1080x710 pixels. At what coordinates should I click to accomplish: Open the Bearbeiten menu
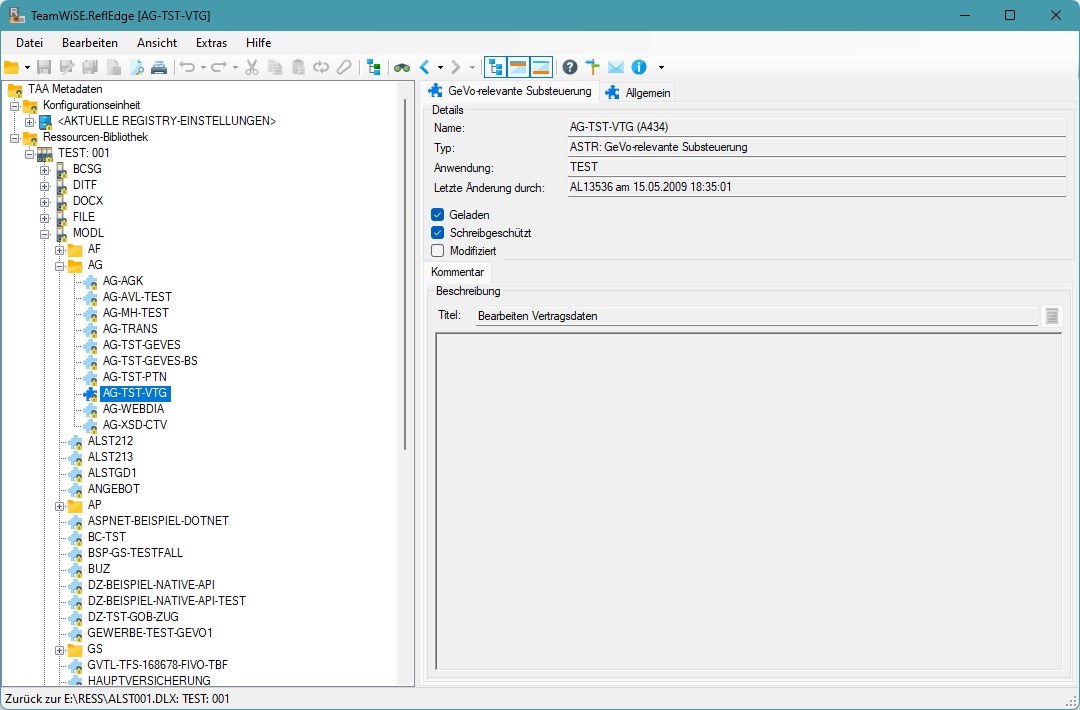tap(90, 43)
